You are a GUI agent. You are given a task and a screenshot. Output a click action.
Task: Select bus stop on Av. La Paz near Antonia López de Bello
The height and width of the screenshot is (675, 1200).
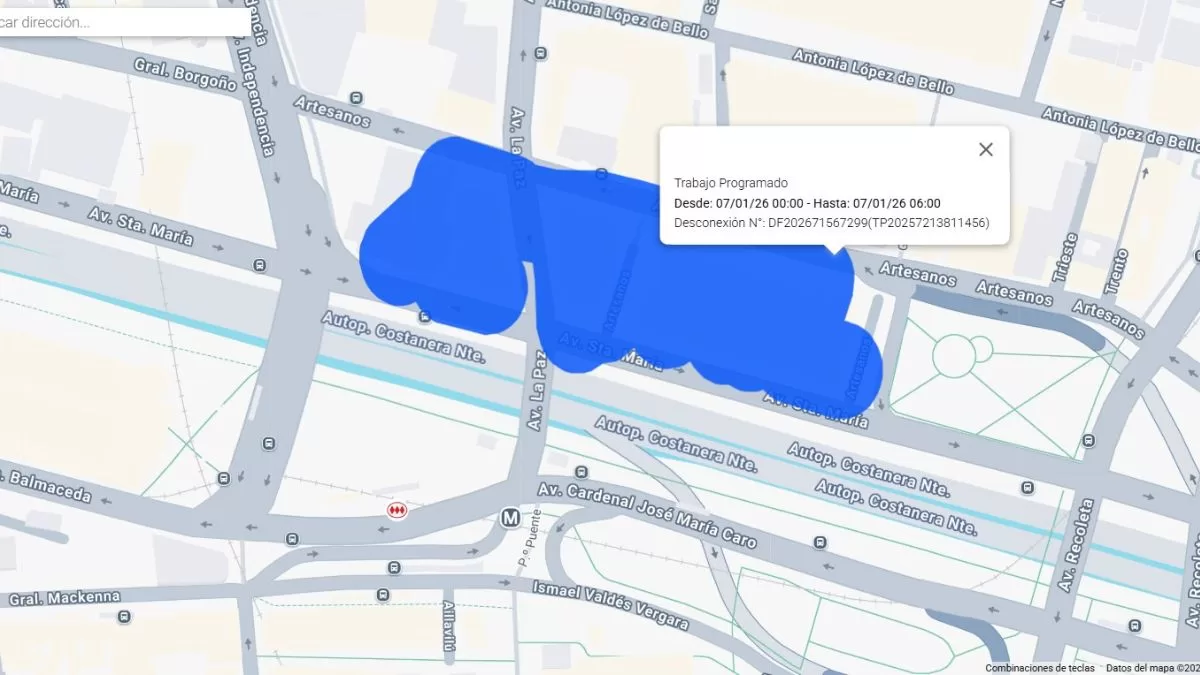[541, 52]
